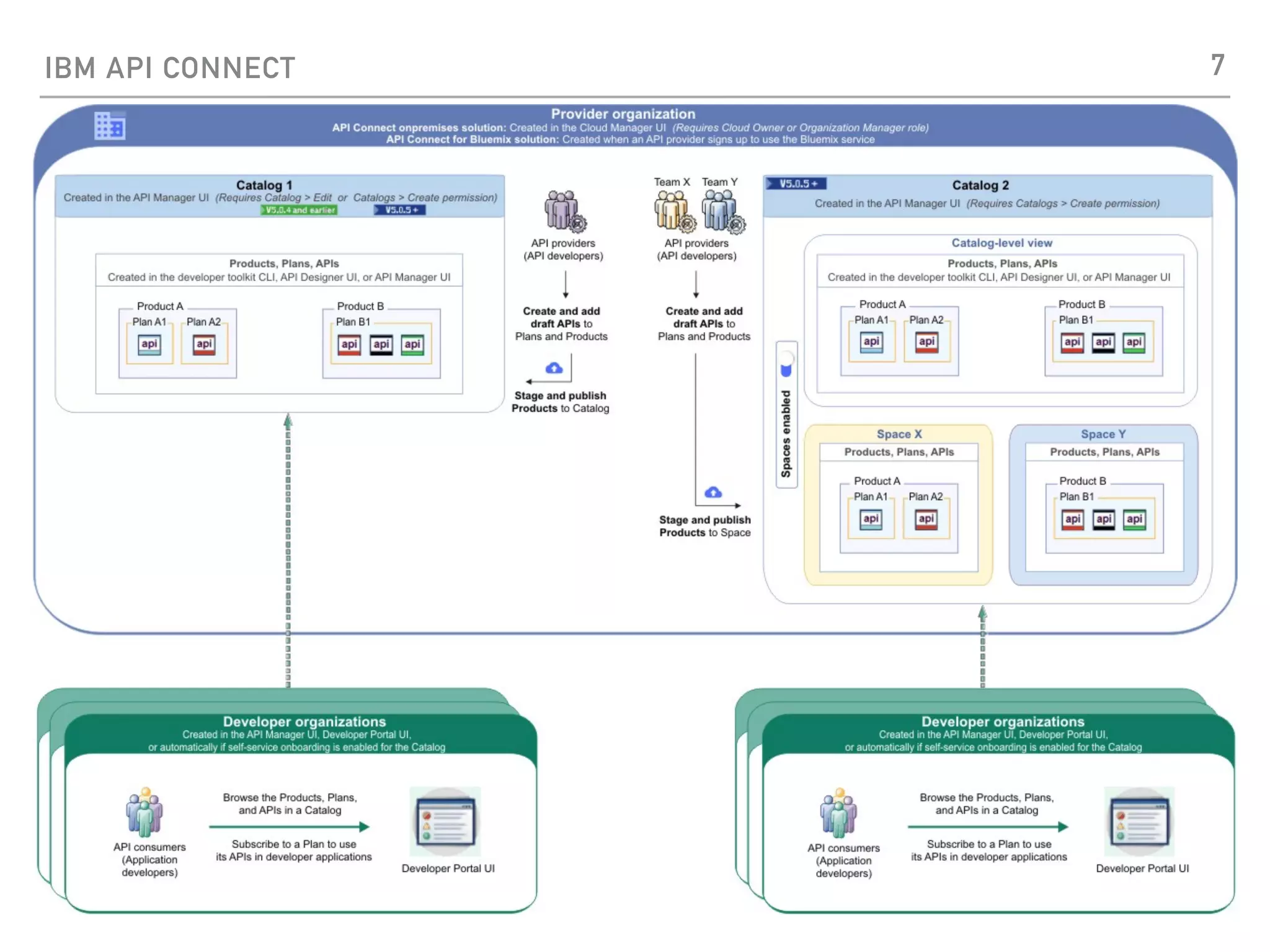Click black api icon in Catalog-level view Plan B1

[1103, 343]
